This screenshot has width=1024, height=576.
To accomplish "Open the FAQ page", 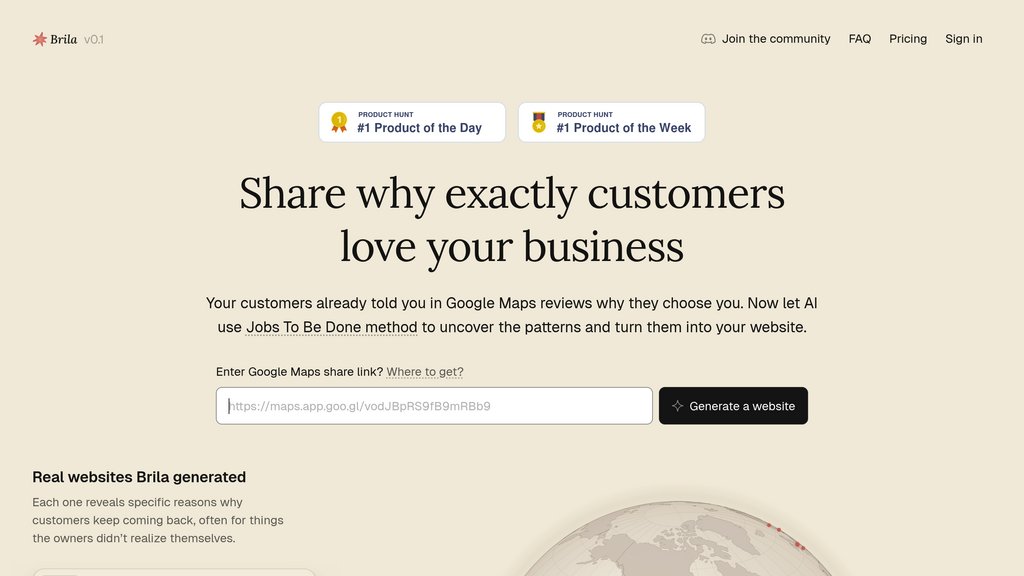I will pos(860,39).
